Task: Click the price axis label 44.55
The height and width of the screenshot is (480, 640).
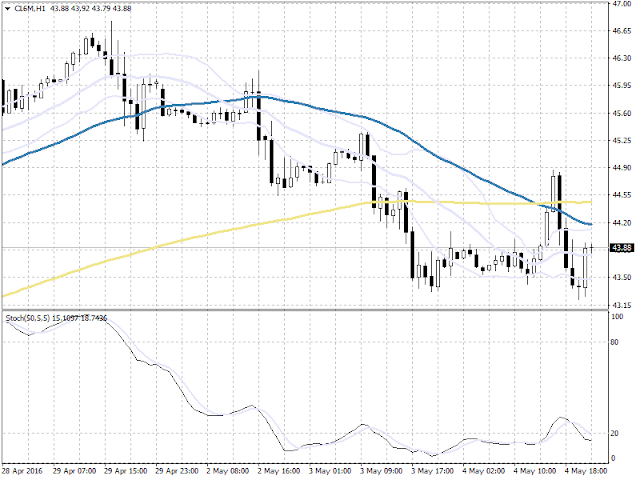Action: pyautogui.click(x=621, y=195)
